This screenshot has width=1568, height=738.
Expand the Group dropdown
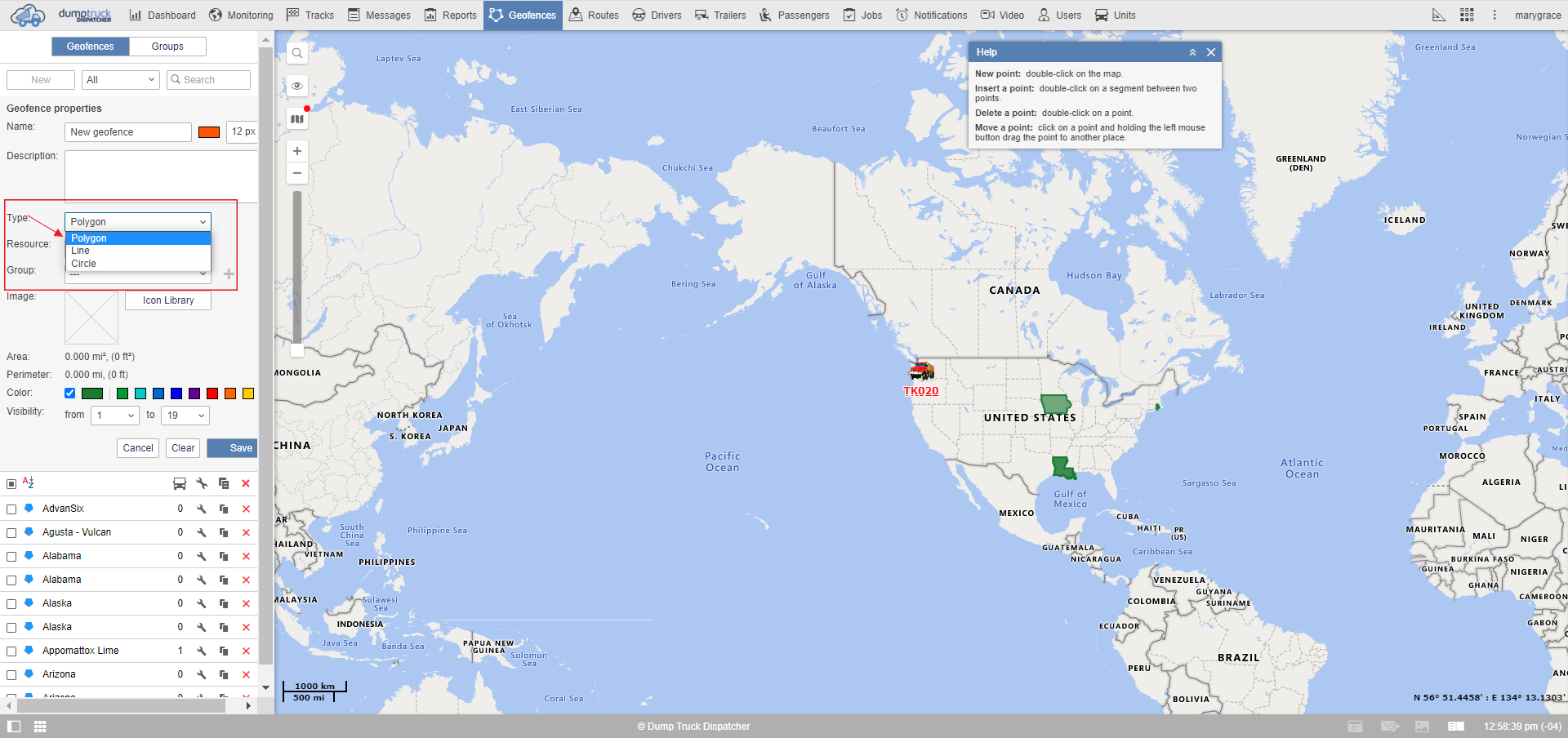(202, 273)
